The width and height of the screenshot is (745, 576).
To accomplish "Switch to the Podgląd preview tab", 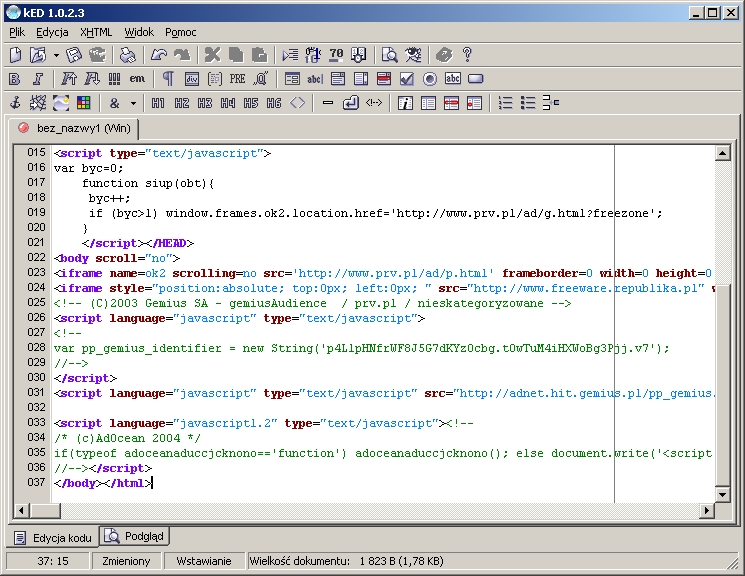I will (134, 537).
